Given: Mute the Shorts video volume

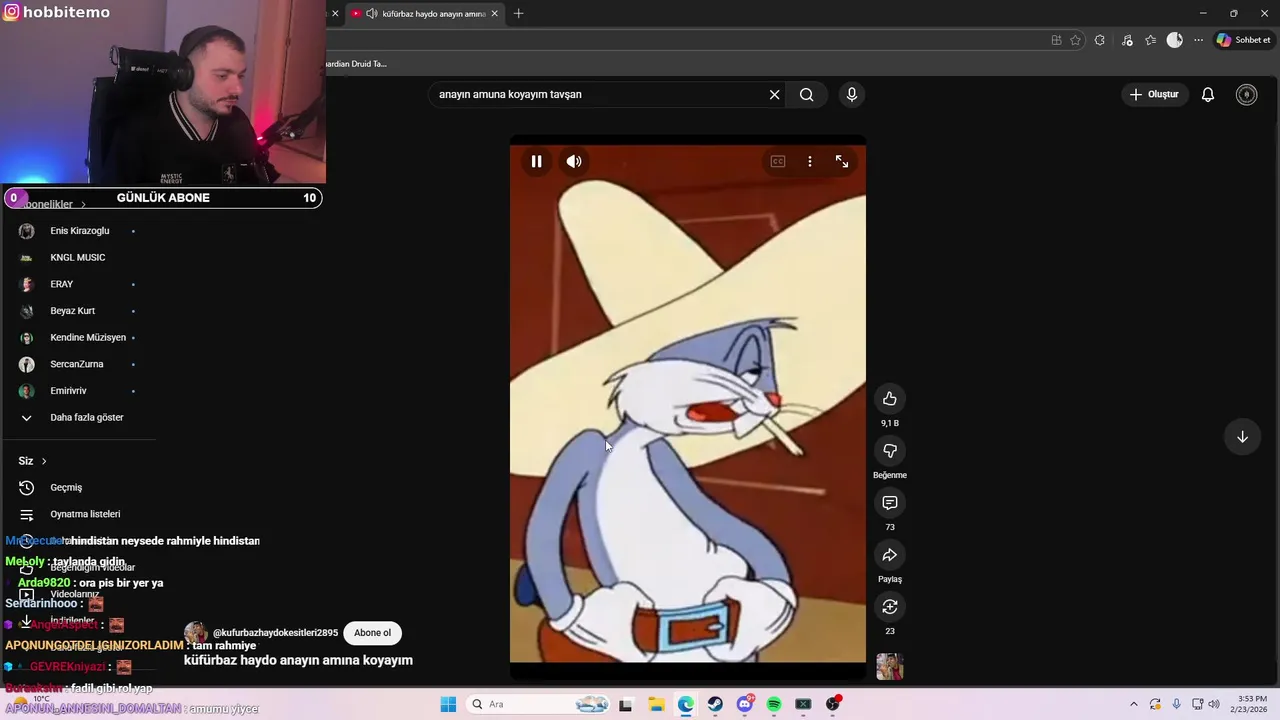Looking at the screenshot, I should point(574,161).
